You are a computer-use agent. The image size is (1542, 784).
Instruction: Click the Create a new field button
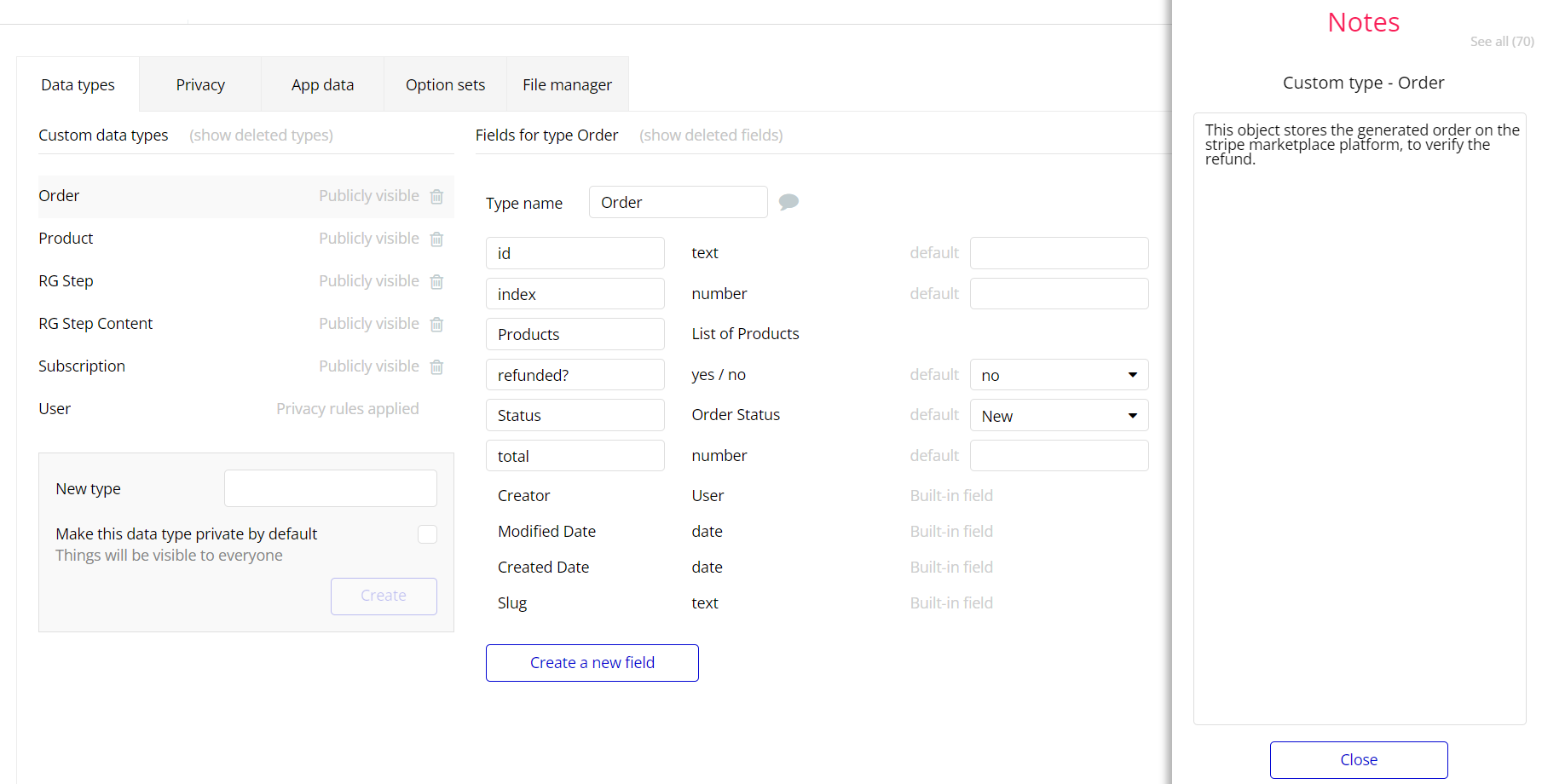tap(592, 663)
